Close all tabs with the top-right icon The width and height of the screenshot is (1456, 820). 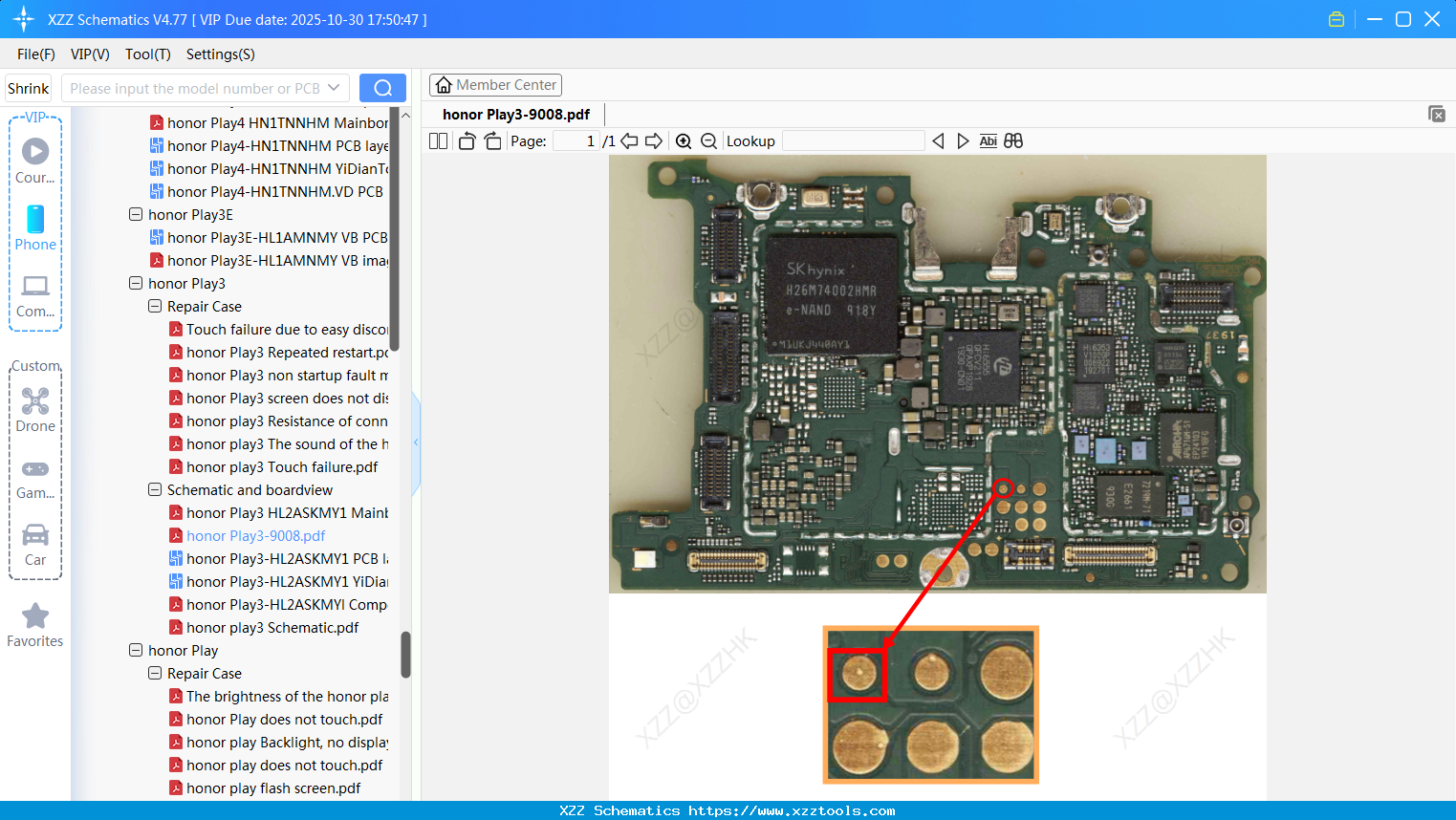[1437, 114]
